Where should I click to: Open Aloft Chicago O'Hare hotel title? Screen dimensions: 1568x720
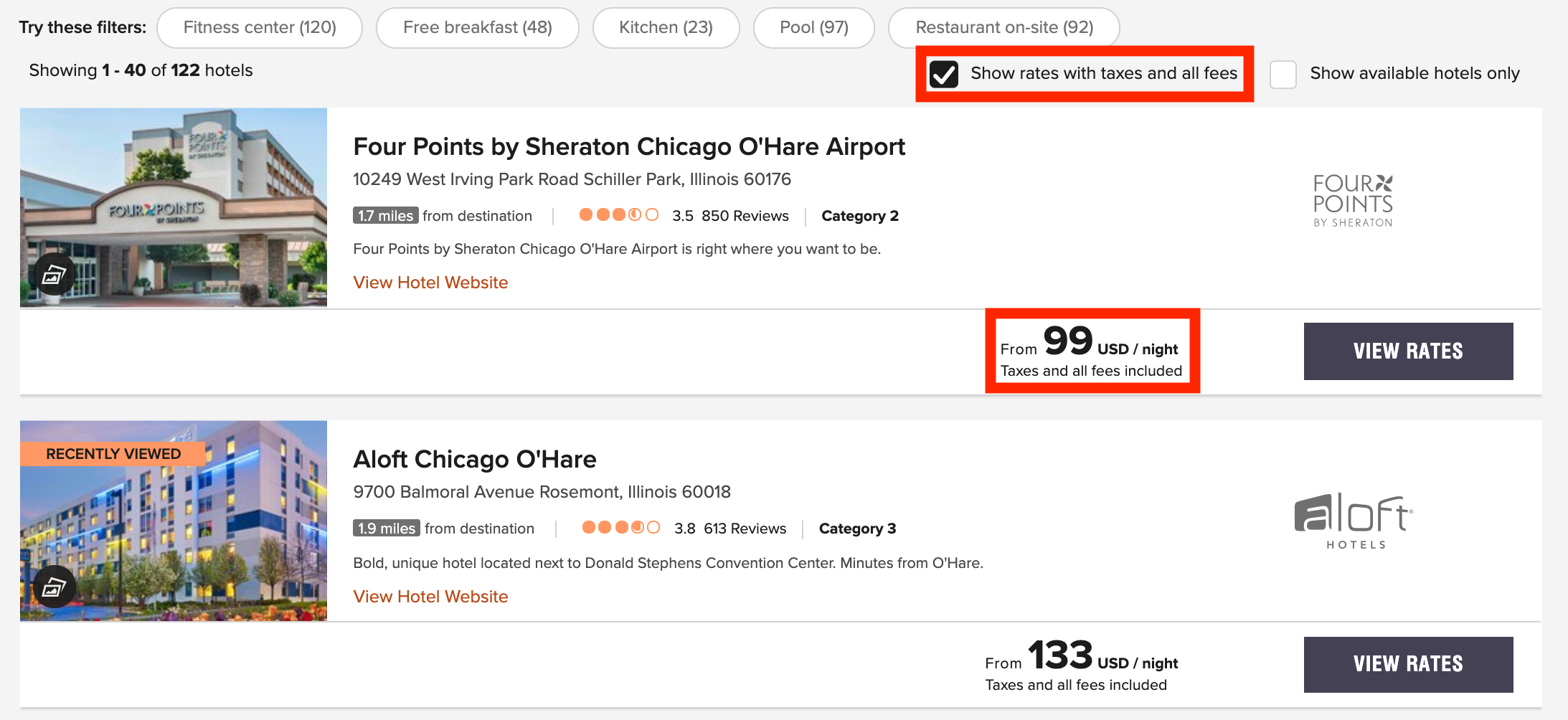[x=475, y=459]
